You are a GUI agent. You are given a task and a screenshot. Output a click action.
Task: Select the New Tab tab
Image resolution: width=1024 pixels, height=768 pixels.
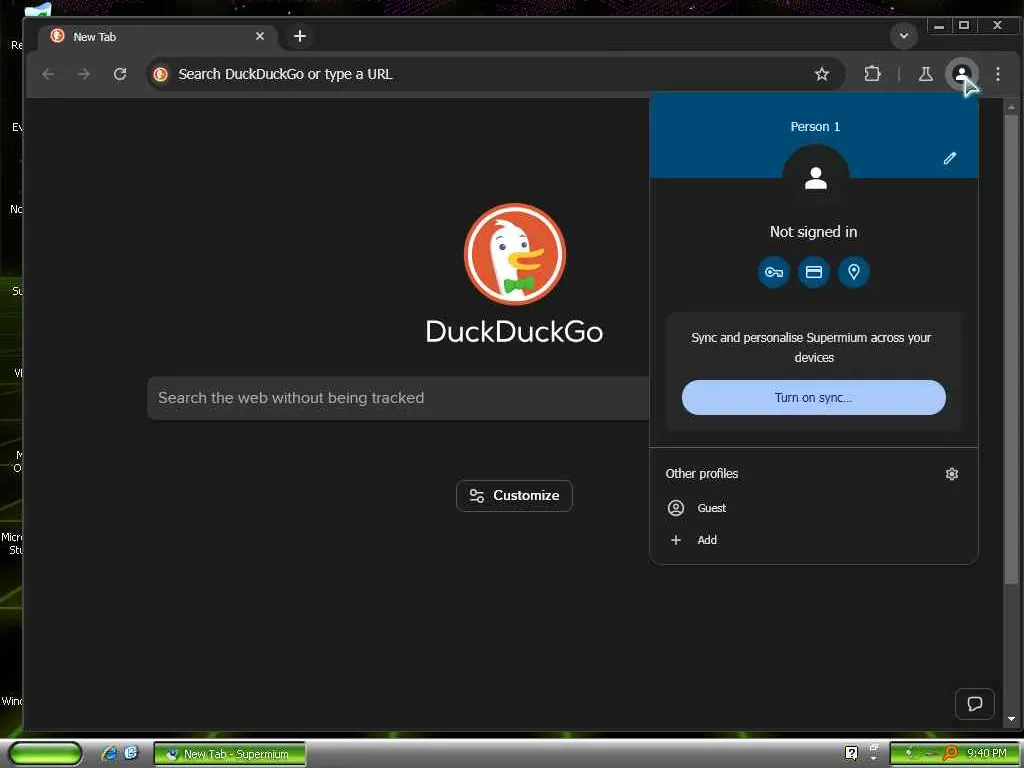(x=157, y=37)
